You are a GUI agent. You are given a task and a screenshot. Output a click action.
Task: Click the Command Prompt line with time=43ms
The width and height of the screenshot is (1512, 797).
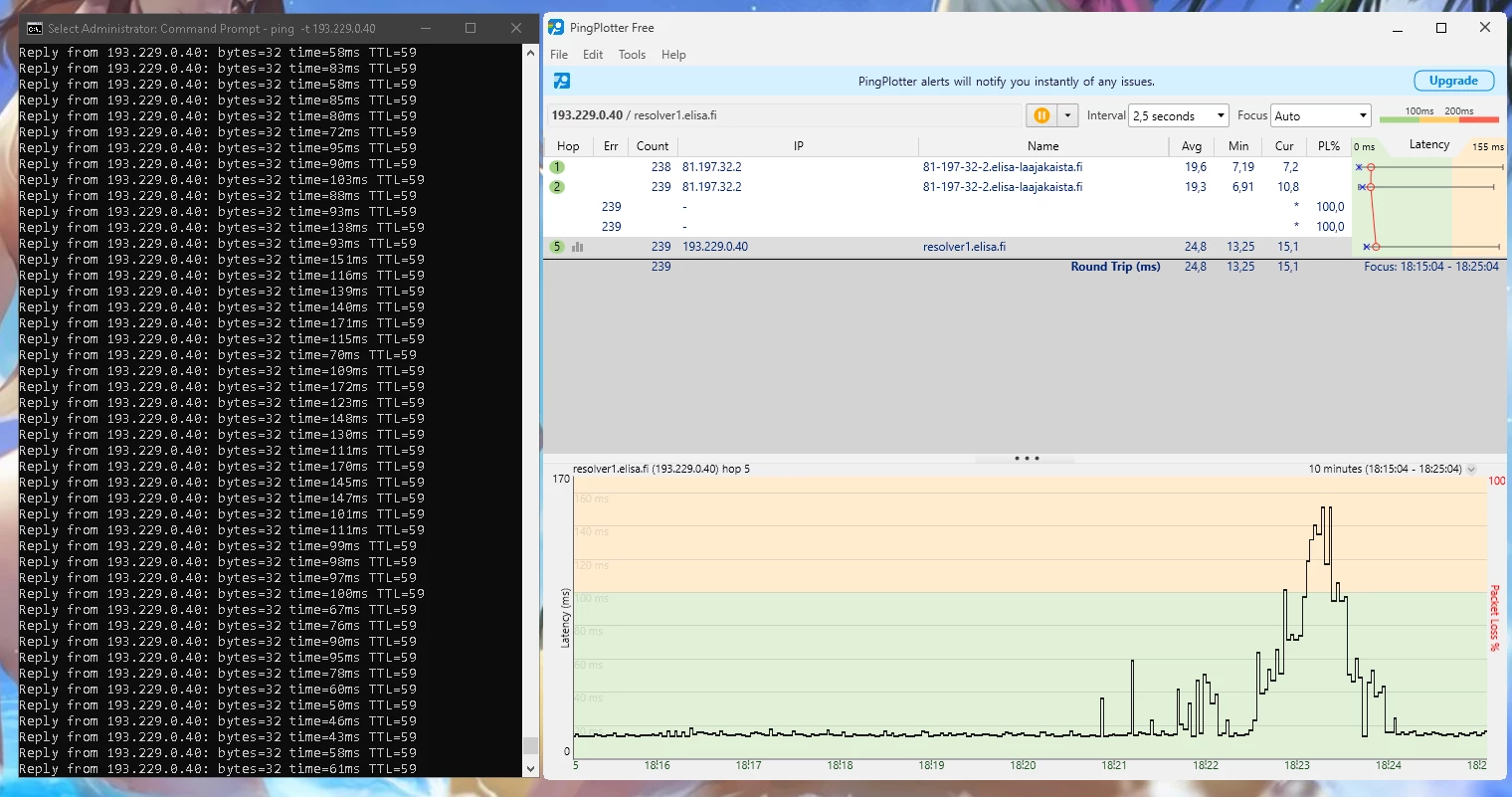[218, 737]
